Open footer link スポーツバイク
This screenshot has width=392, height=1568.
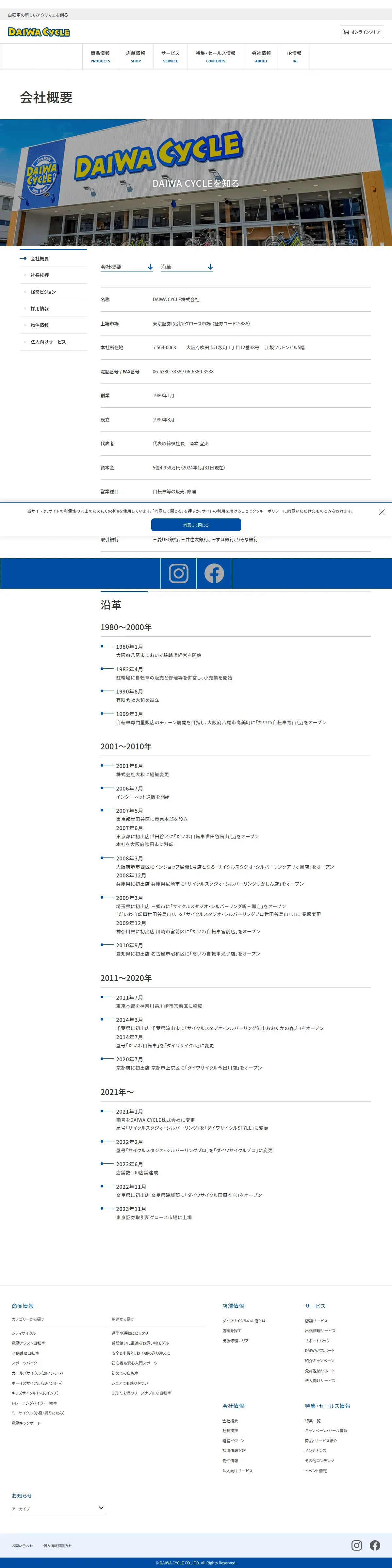coord(24,1363)
